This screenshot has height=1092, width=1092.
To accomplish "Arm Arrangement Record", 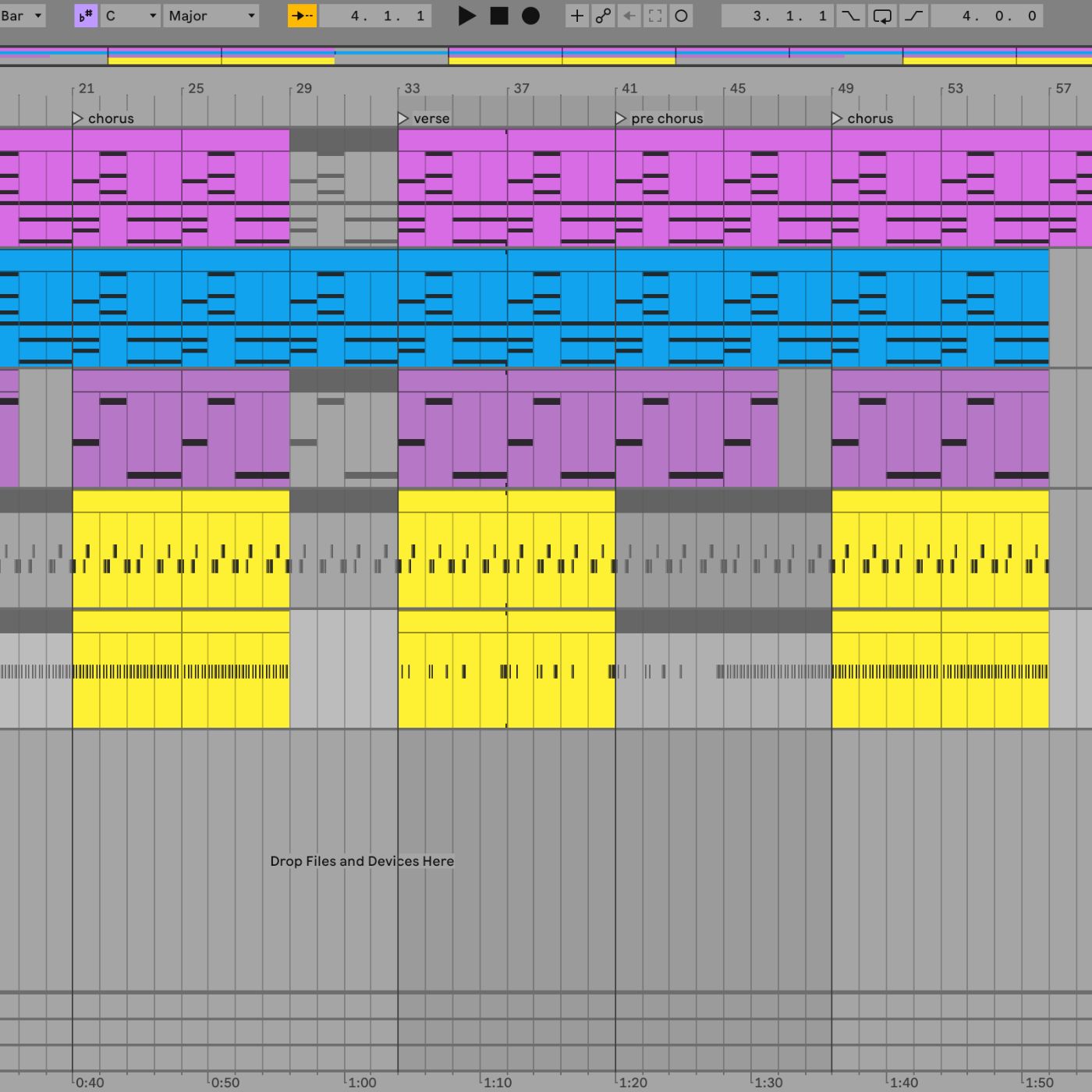I will click(x=530, y=16).
